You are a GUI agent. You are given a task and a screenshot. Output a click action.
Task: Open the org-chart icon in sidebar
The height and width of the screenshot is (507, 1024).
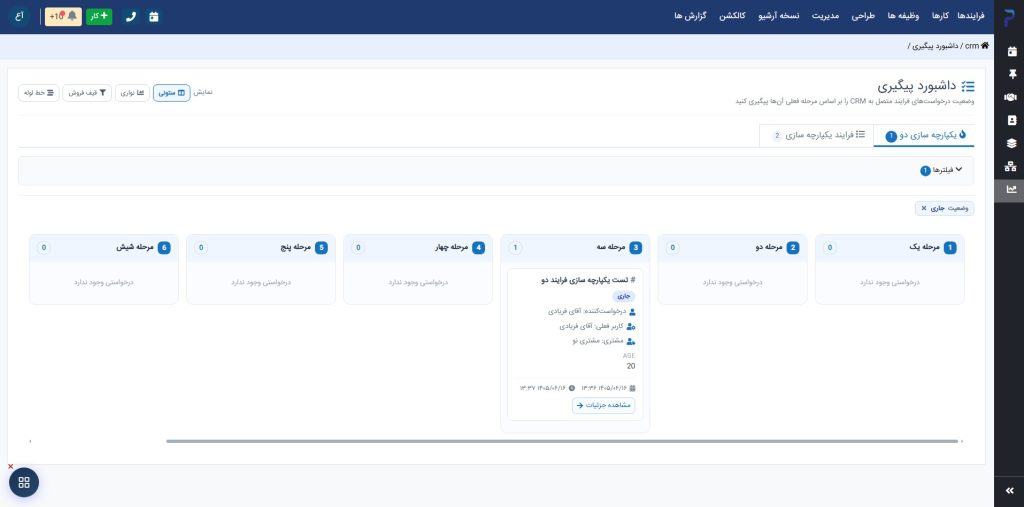[x=1010, y=166]
